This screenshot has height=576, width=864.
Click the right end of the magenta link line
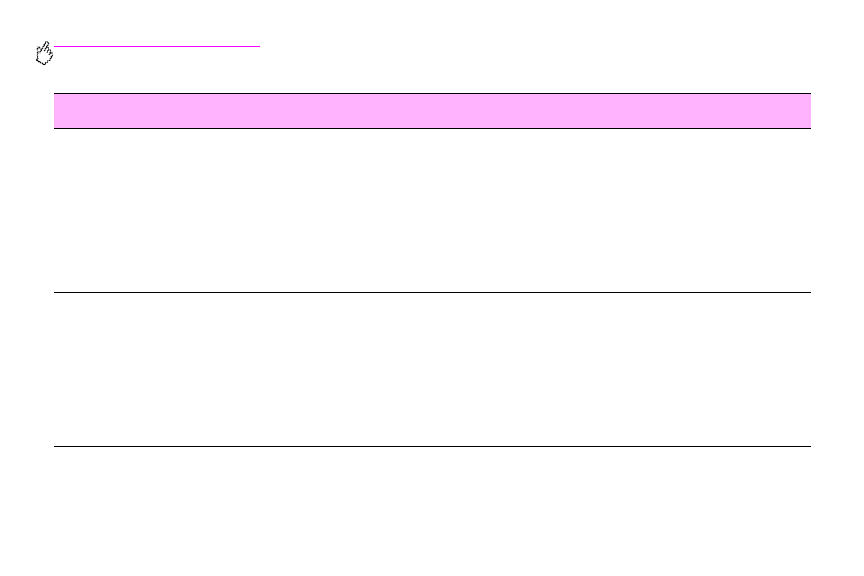click(256, 46)
